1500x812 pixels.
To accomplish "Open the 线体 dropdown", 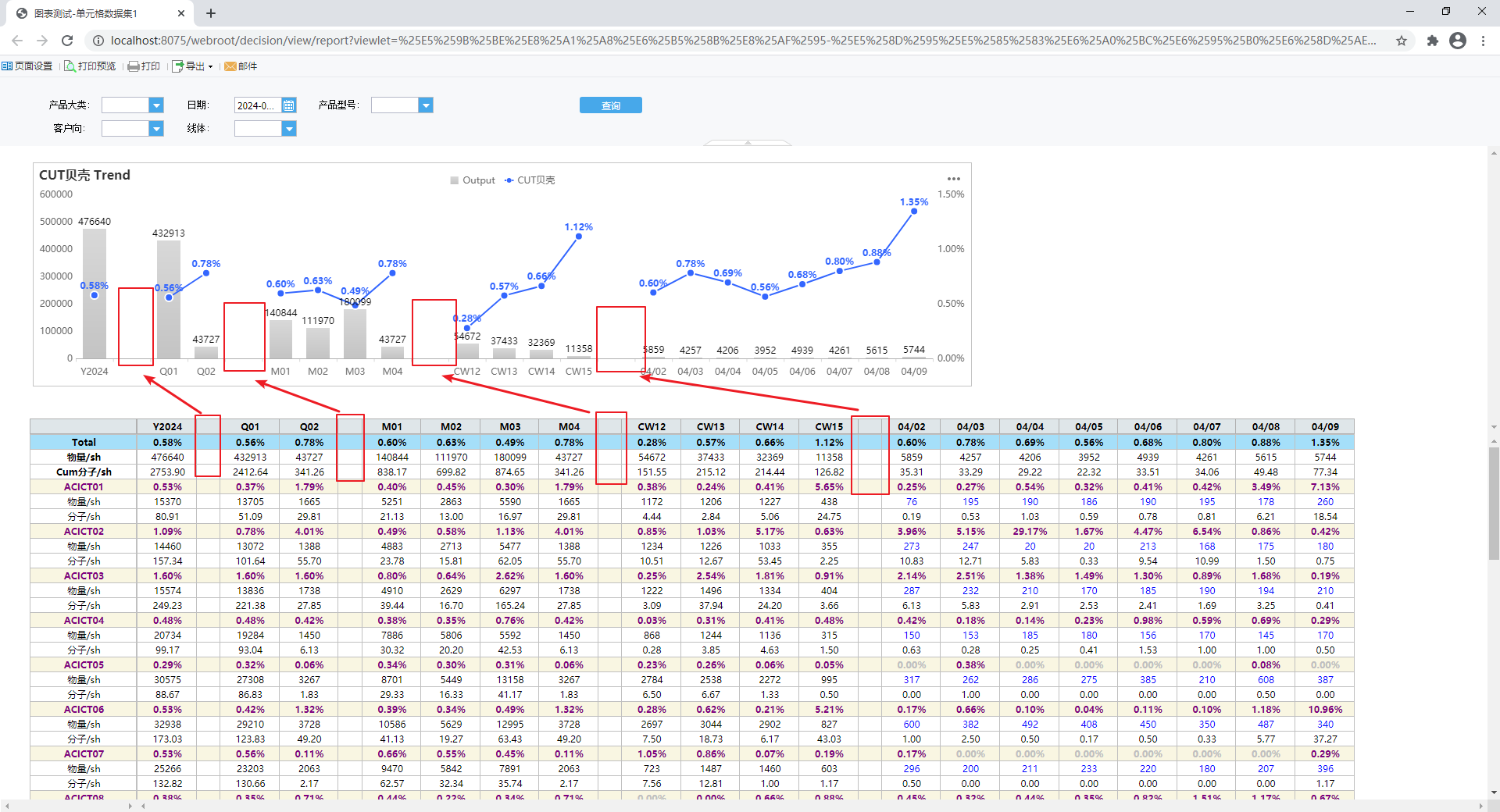I will pyautogui.click(x=289, y=129).
